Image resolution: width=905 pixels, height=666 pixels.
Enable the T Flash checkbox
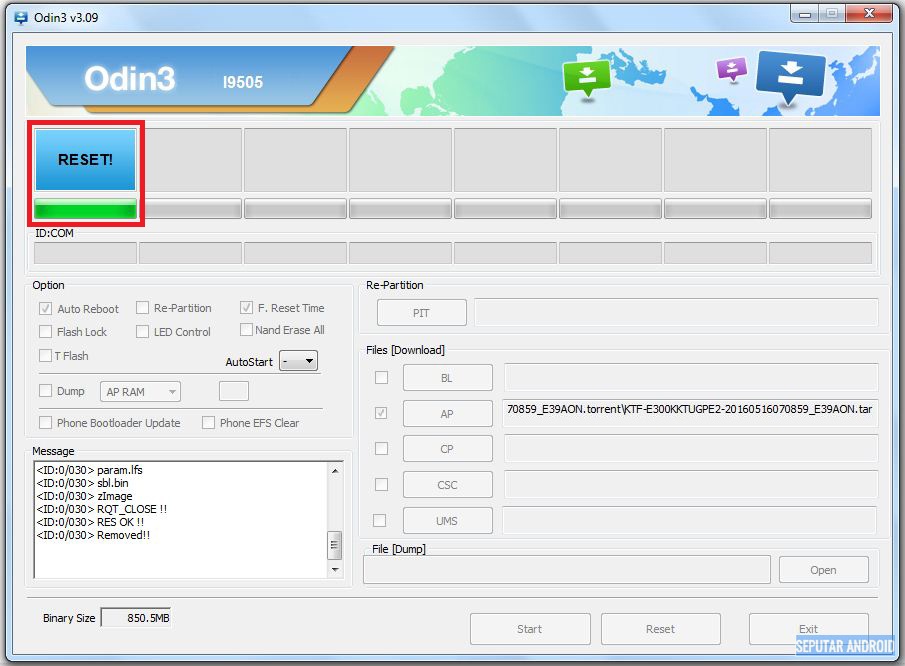[x=45, y=355]
